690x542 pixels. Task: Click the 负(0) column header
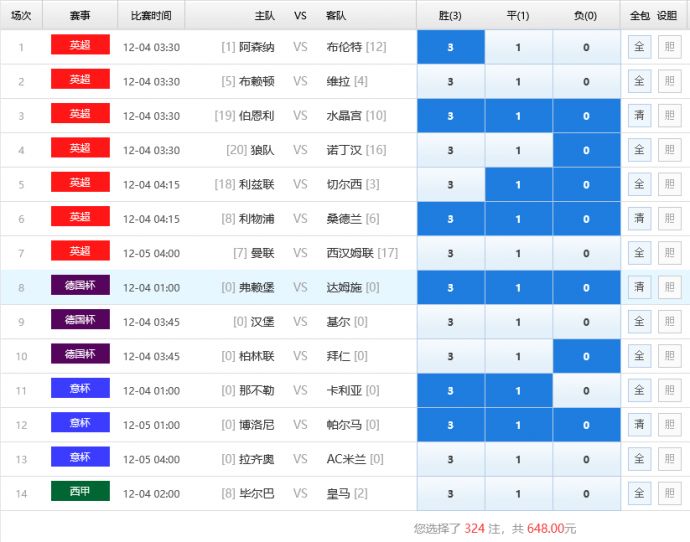click(586, 15)
